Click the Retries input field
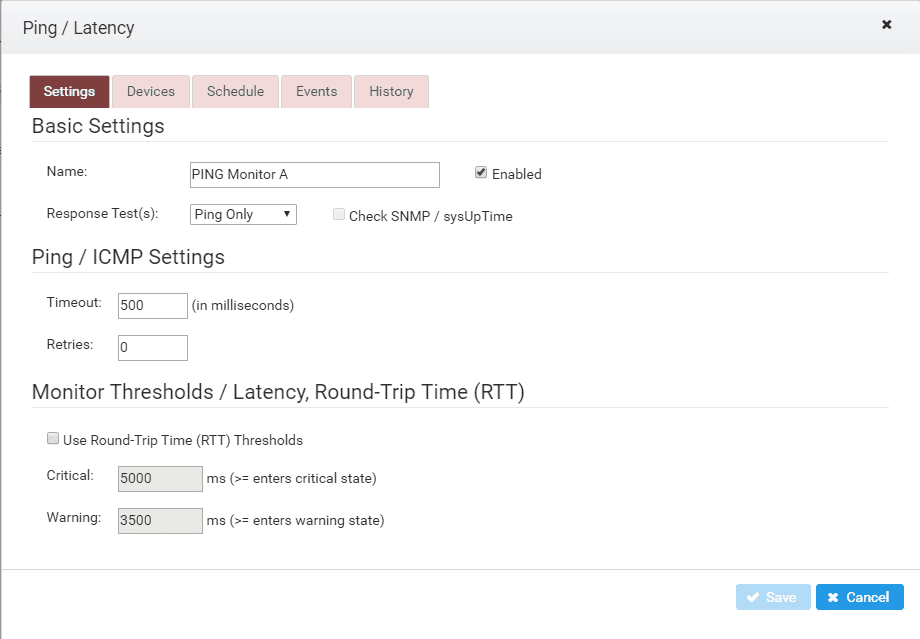 tap(153, 348)
